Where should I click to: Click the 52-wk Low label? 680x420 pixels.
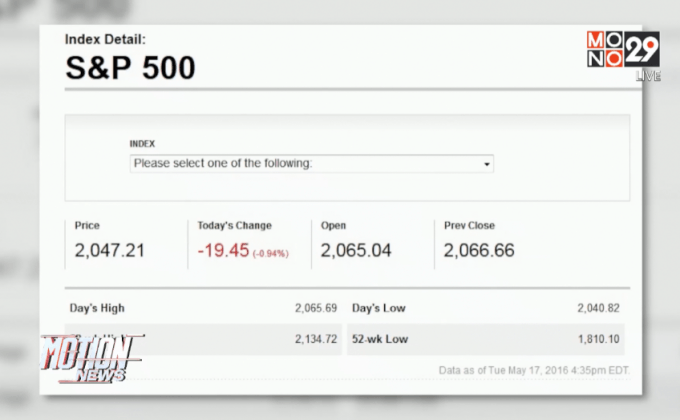point(380,339)
